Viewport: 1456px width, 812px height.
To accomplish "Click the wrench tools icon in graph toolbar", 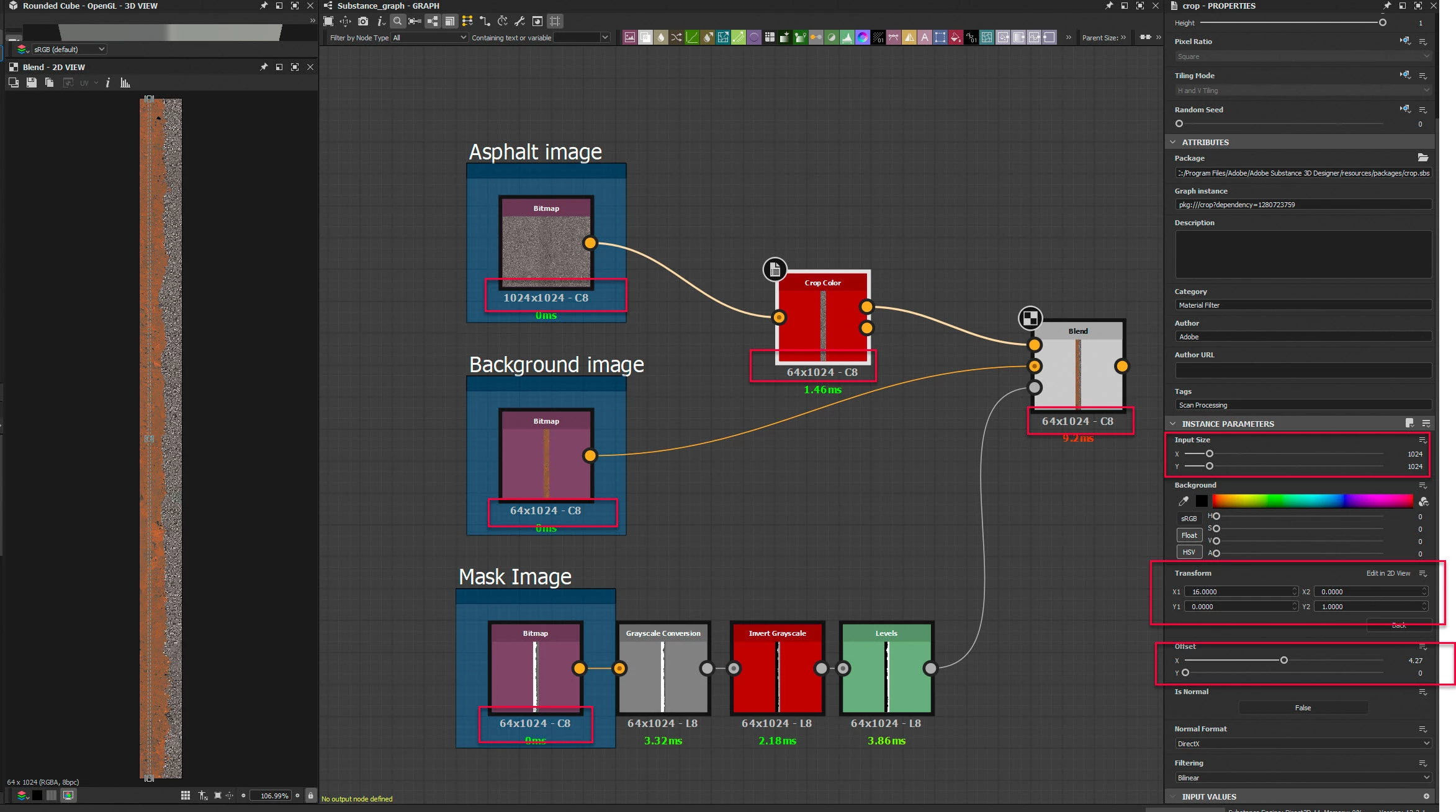I will pyautogui.click(x=520, y=21).
